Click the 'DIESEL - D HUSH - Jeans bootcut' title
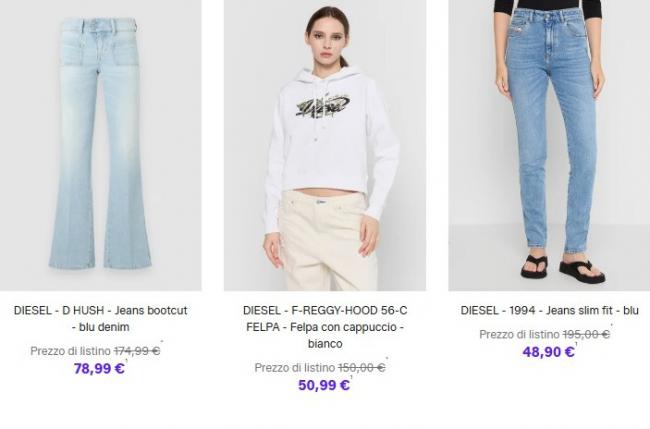Viewport: 650px width, 429px height. click(100, 319)
